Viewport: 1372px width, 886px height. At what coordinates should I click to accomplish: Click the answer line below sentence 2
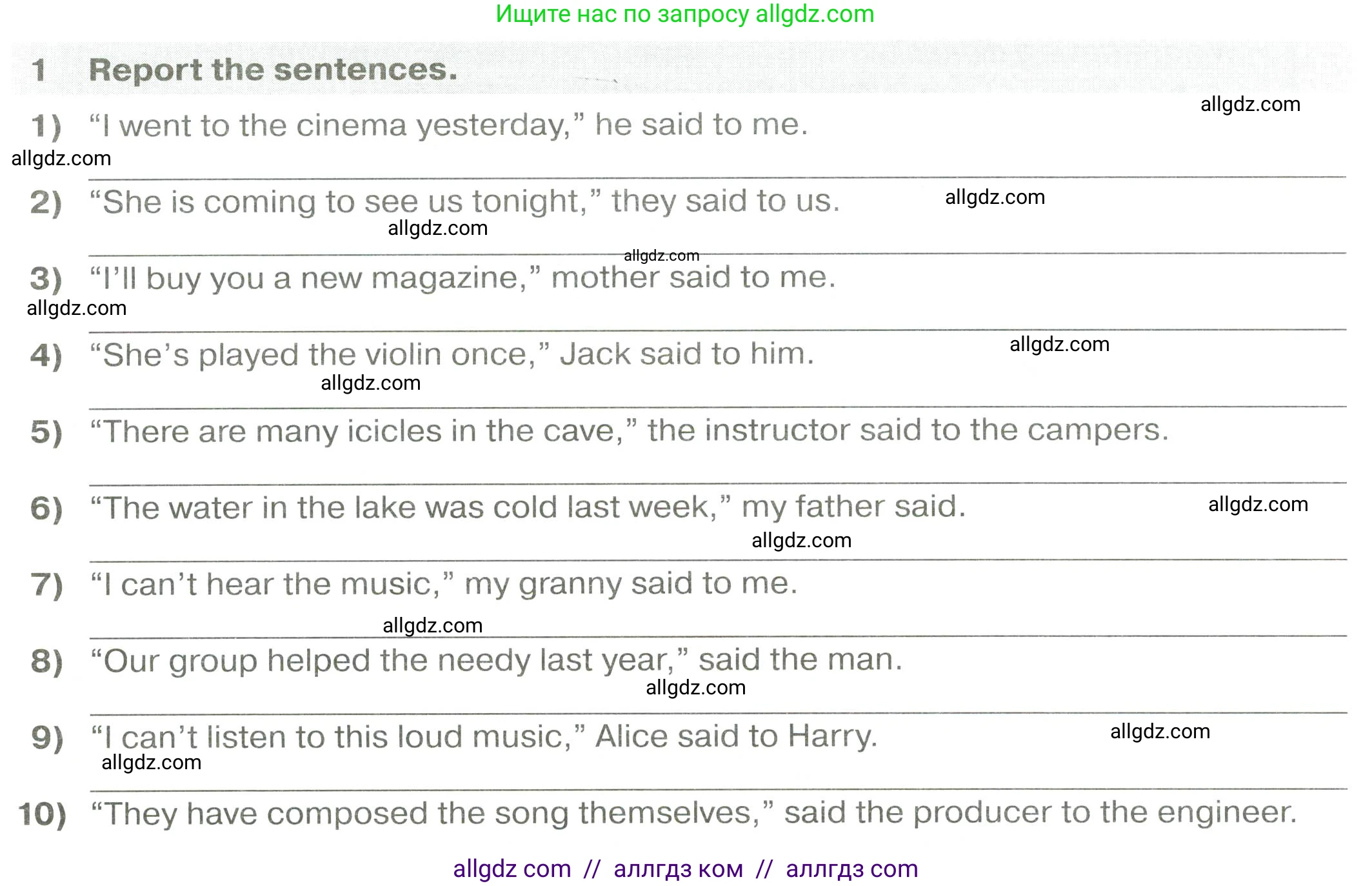pyautogui.click(x=716, y=253)
